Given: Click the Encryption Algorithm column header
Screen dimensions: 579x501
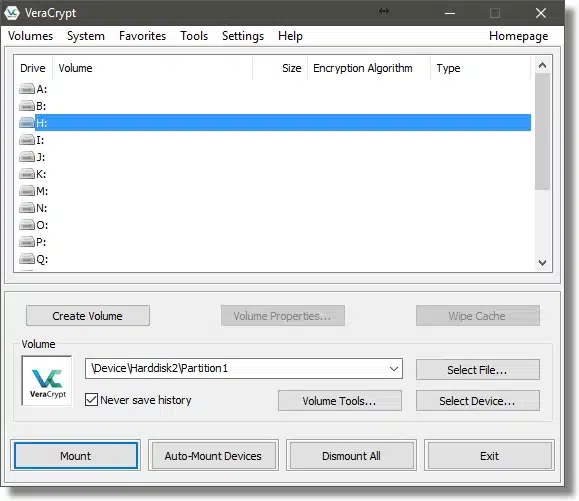Looking at the screenshot, I should [x=369, y=68].
